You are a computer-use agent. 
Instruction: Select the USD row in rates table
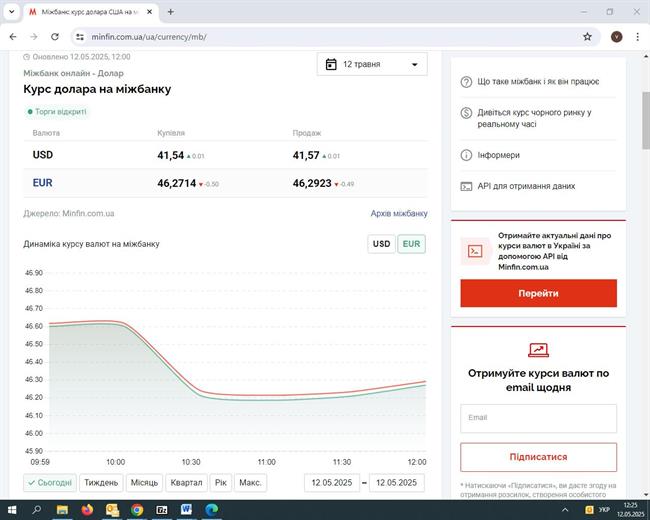225,155
